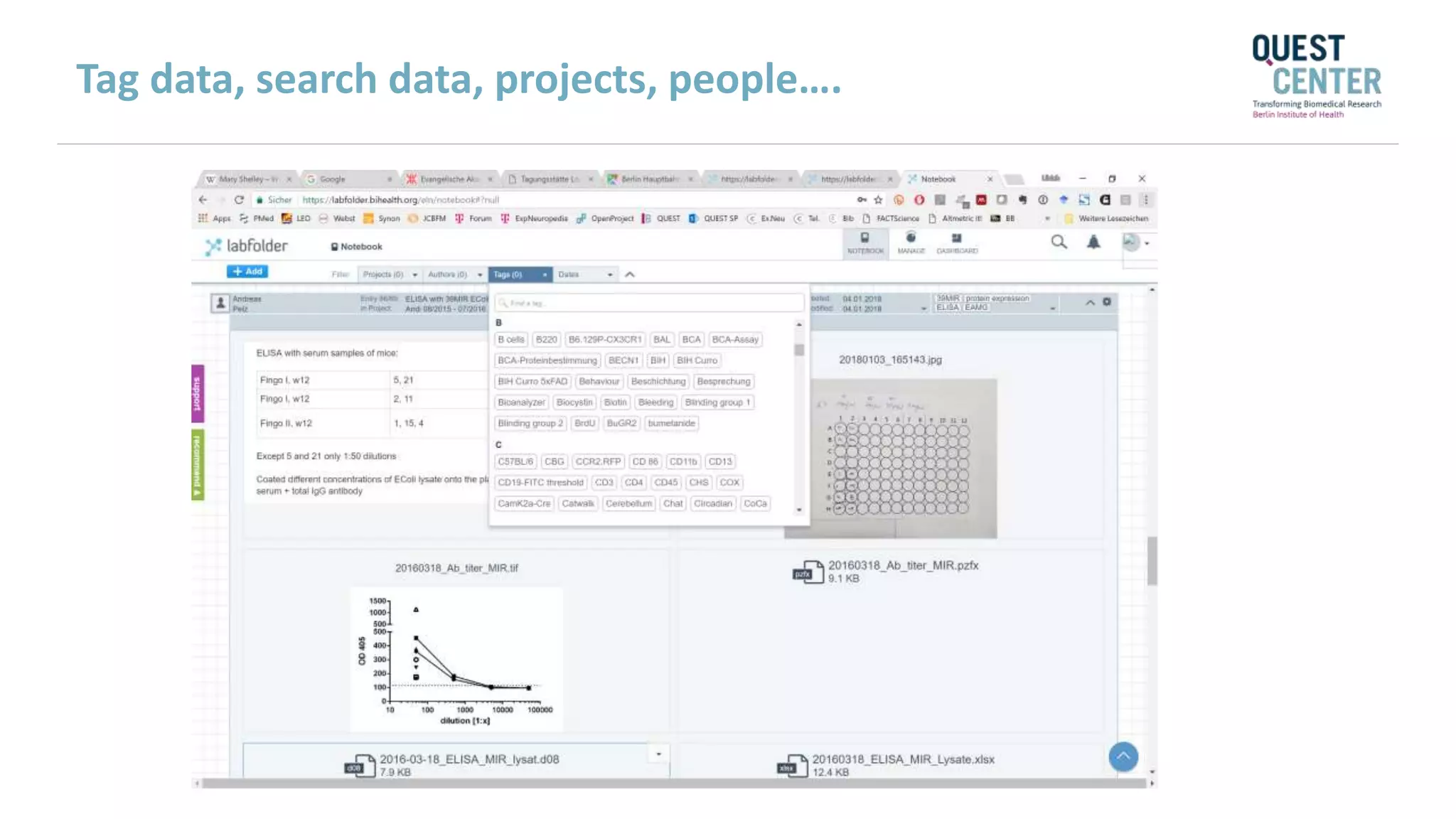Click the blue scroll-to-top round button
This screenshot has height=819, width=1456.
point(1123,756)
